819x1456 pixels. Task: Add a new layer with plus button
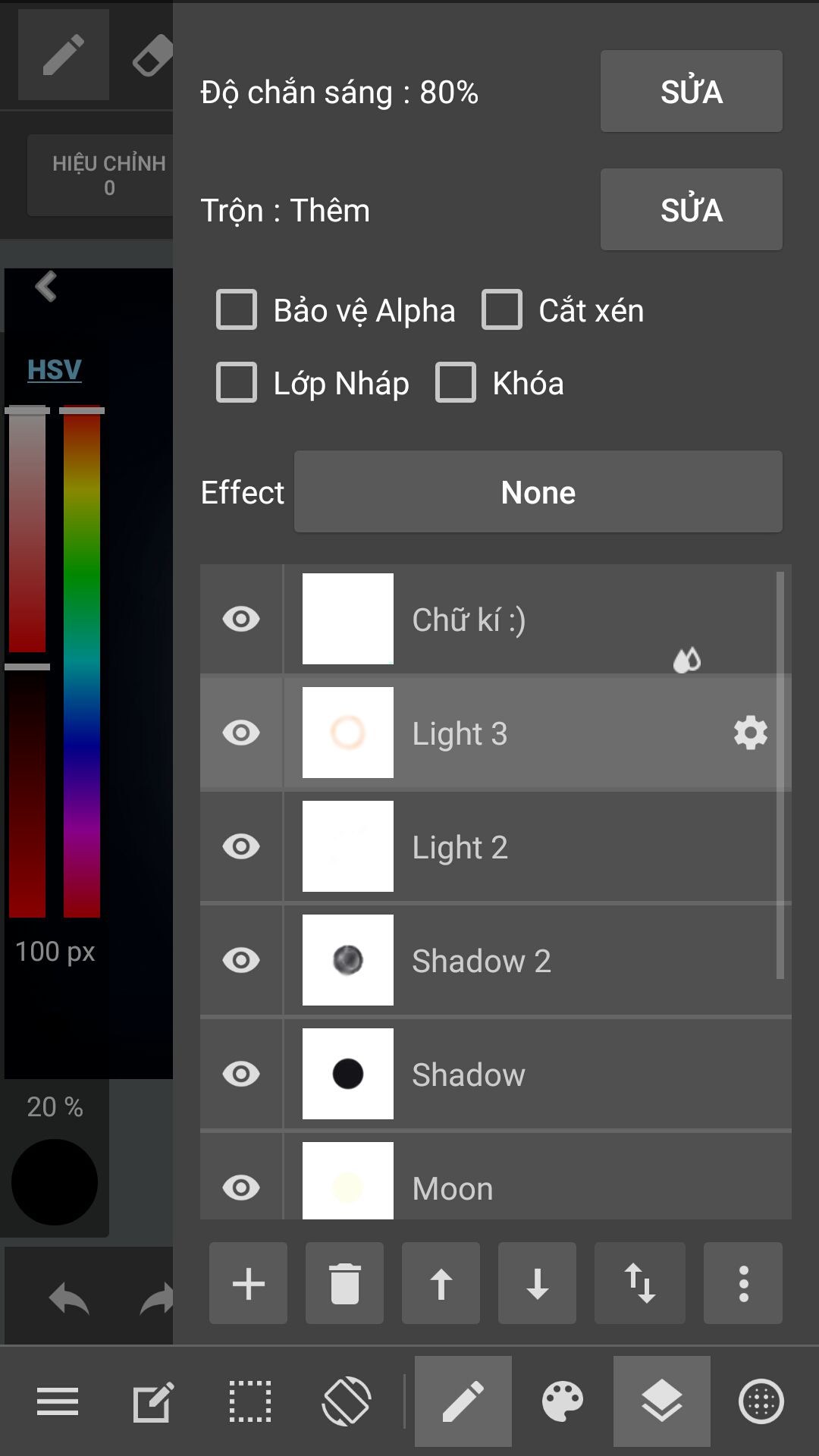[x=248, y=1284]
